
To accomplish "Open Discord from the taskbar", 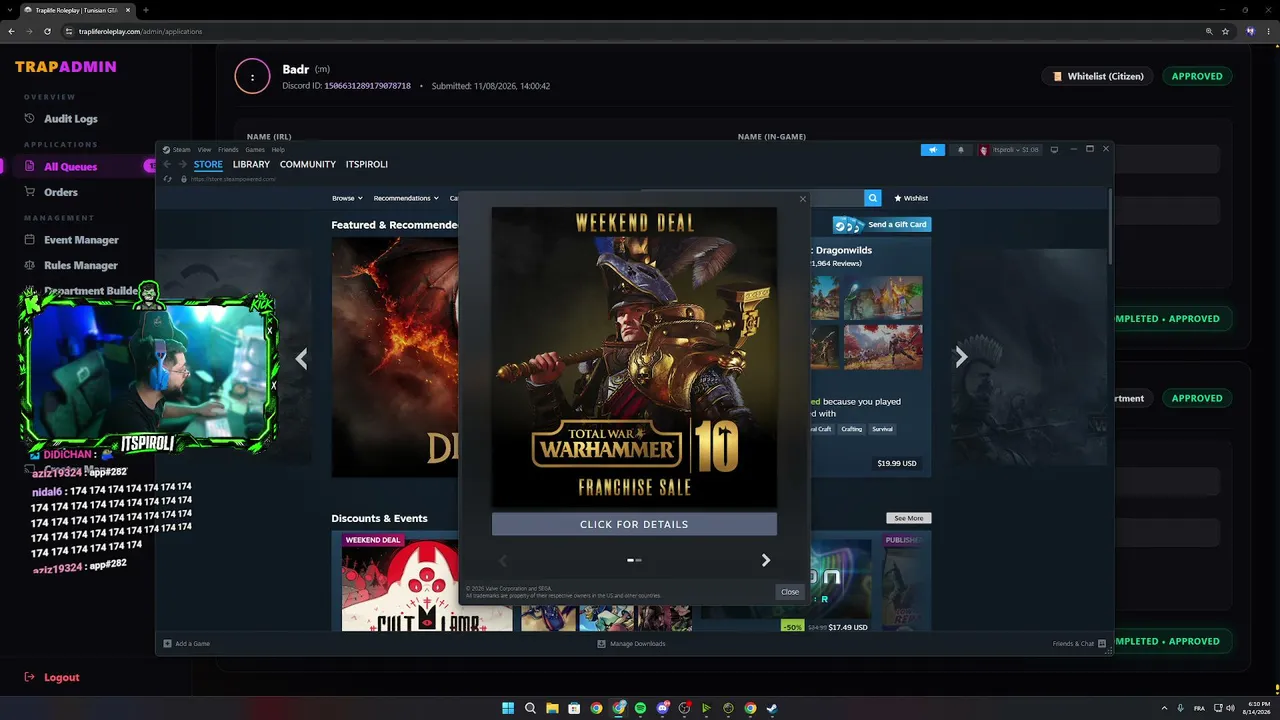I will [662, 708].
